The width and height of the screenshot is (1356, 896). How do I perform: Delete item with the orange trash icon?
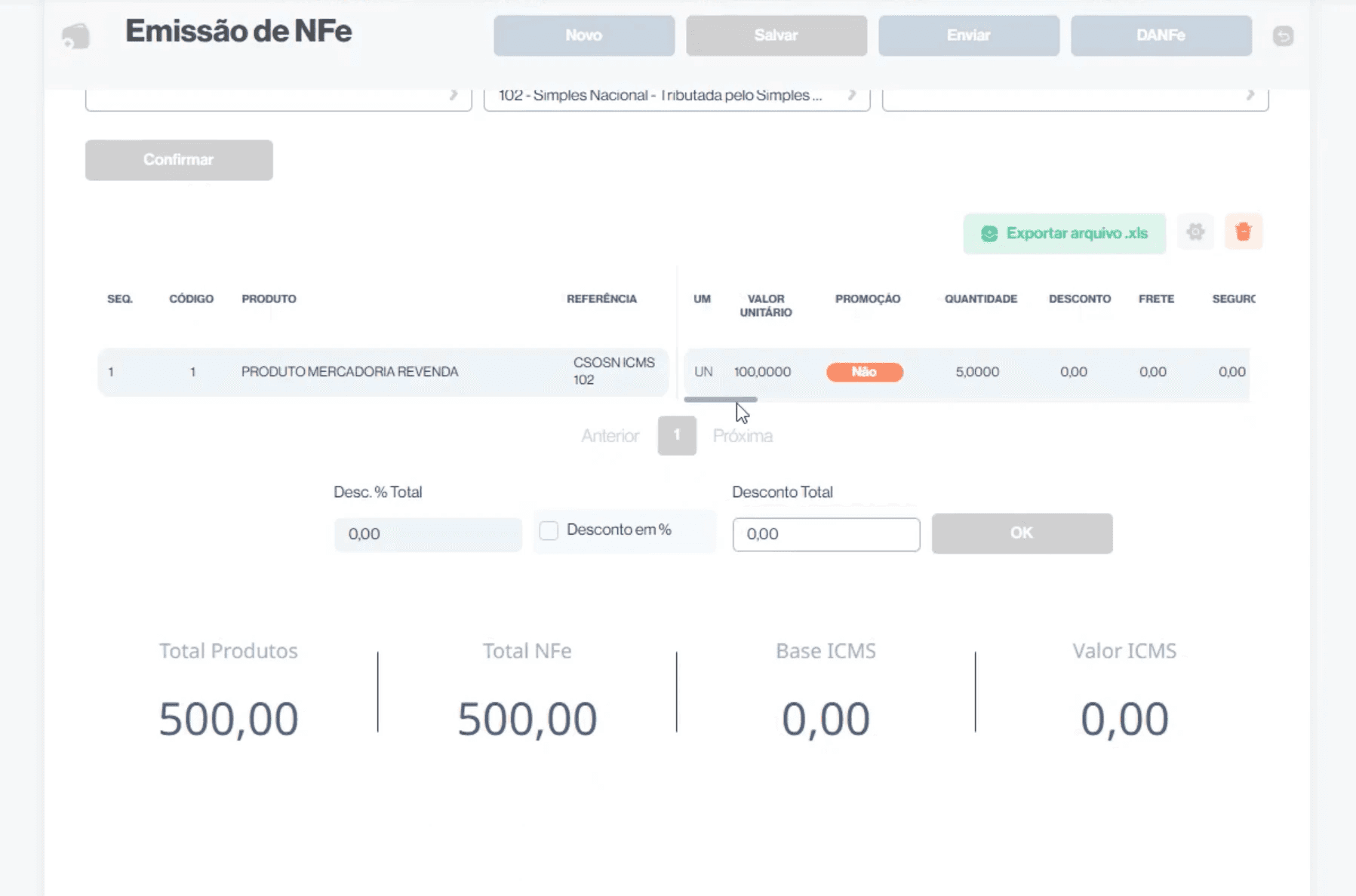(1244, 232)
